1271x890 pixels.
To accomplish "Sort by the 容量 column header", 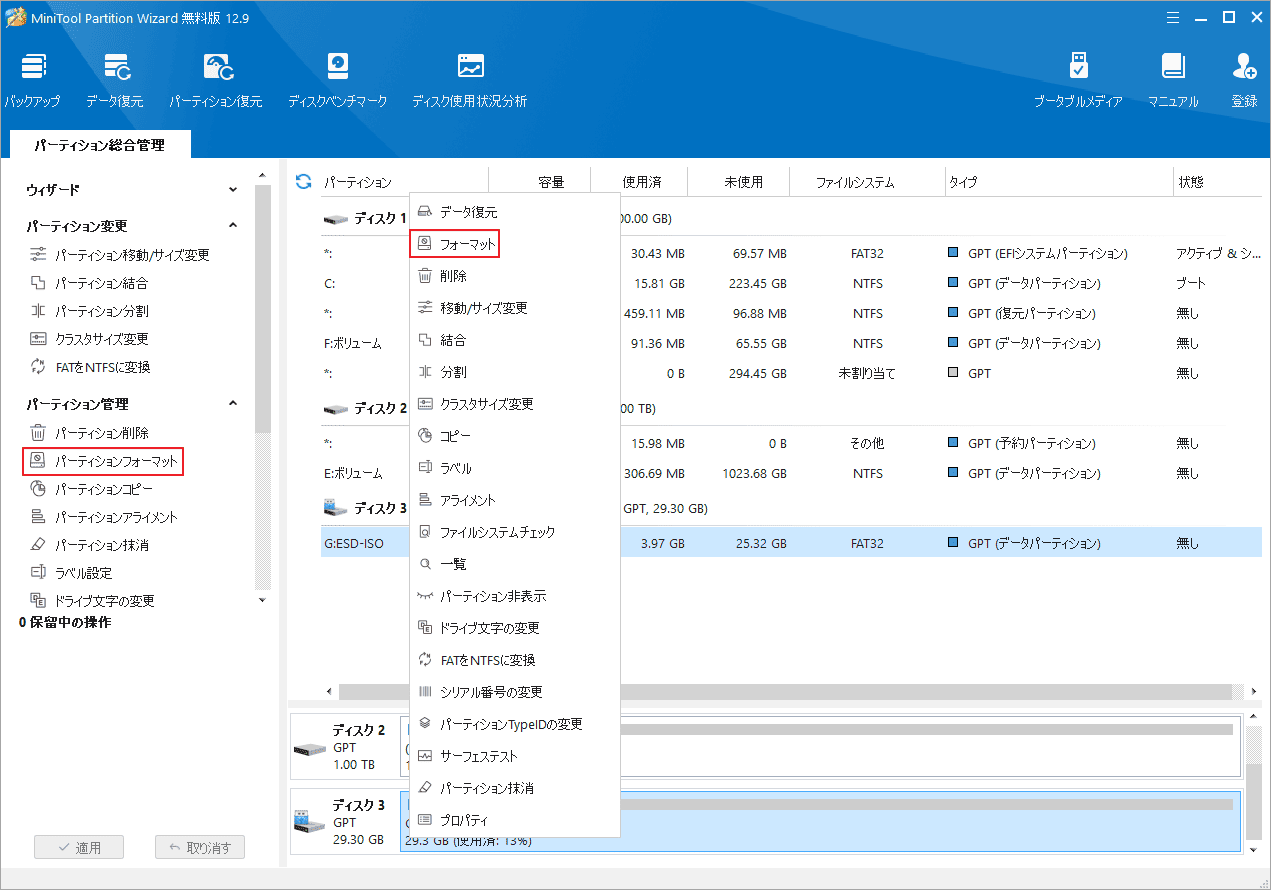I will click(x=551, y=182).
